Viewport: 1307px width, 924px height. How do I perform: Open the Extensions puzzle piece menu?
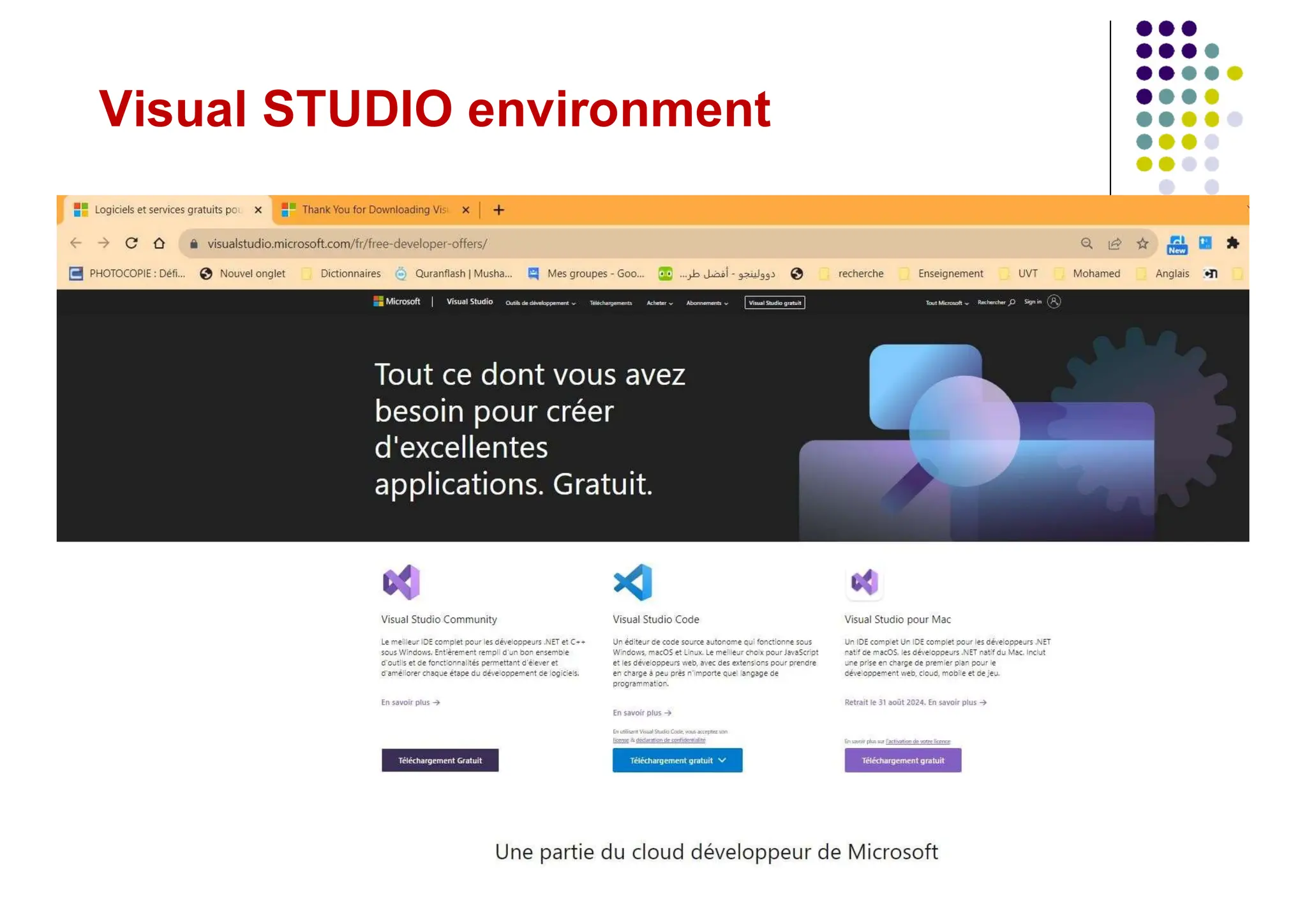coord(1233,242)
